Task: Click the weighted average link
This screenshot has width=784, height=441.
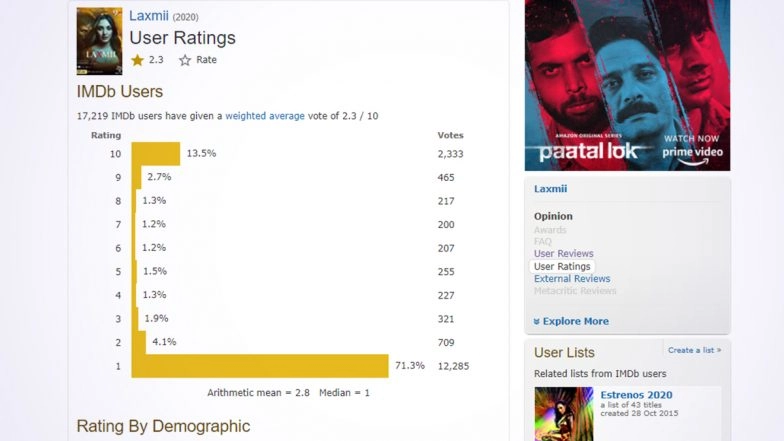Action: point(265,116)
